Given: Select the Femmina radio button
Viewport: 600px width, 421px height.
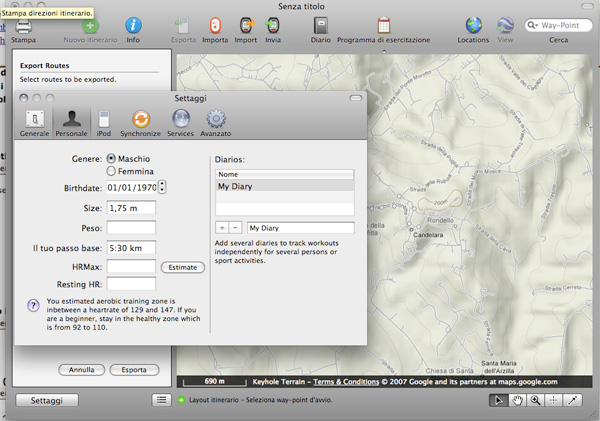Looking at the screenshot, I should point(110,171).
